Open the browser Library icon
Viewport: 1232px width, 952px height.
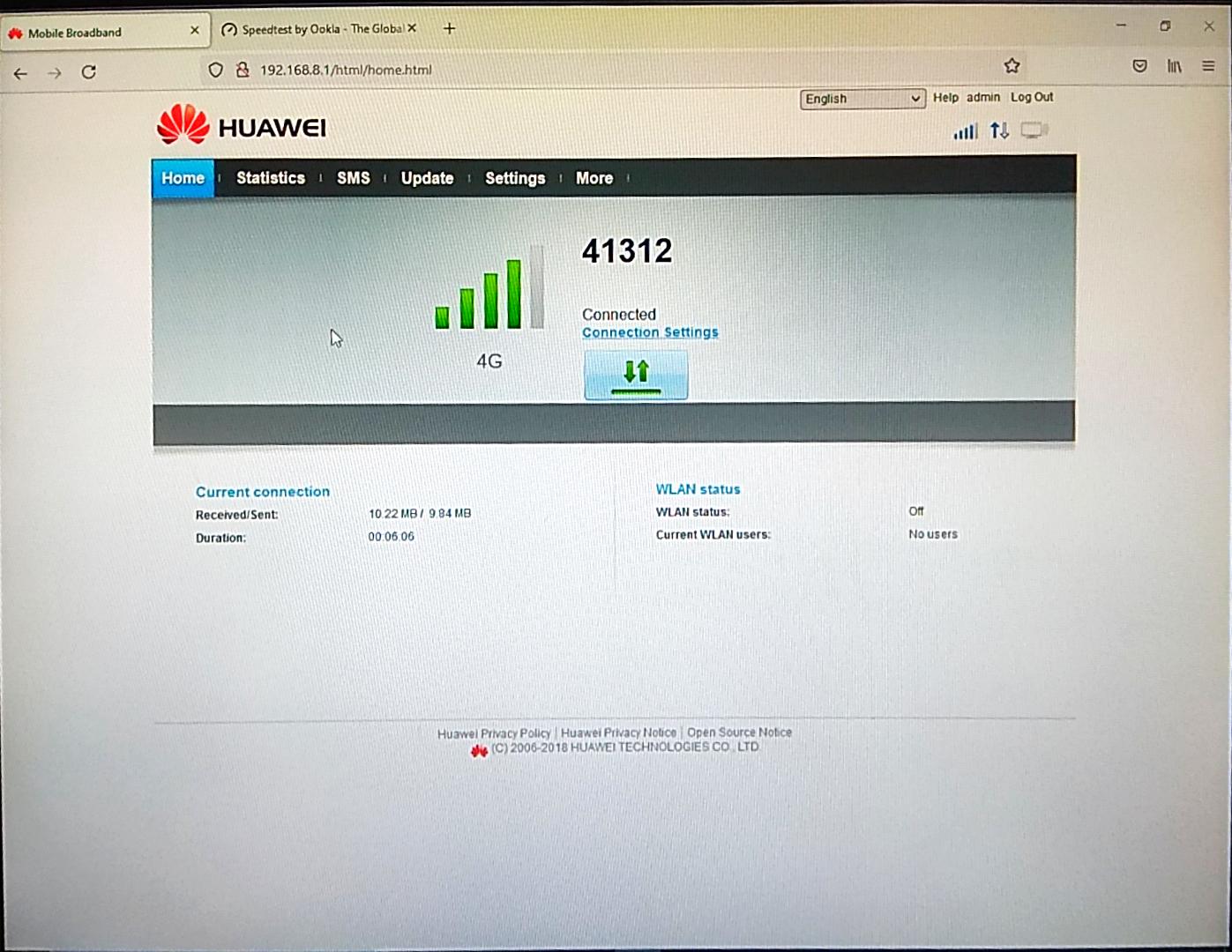pos(1175,66)
